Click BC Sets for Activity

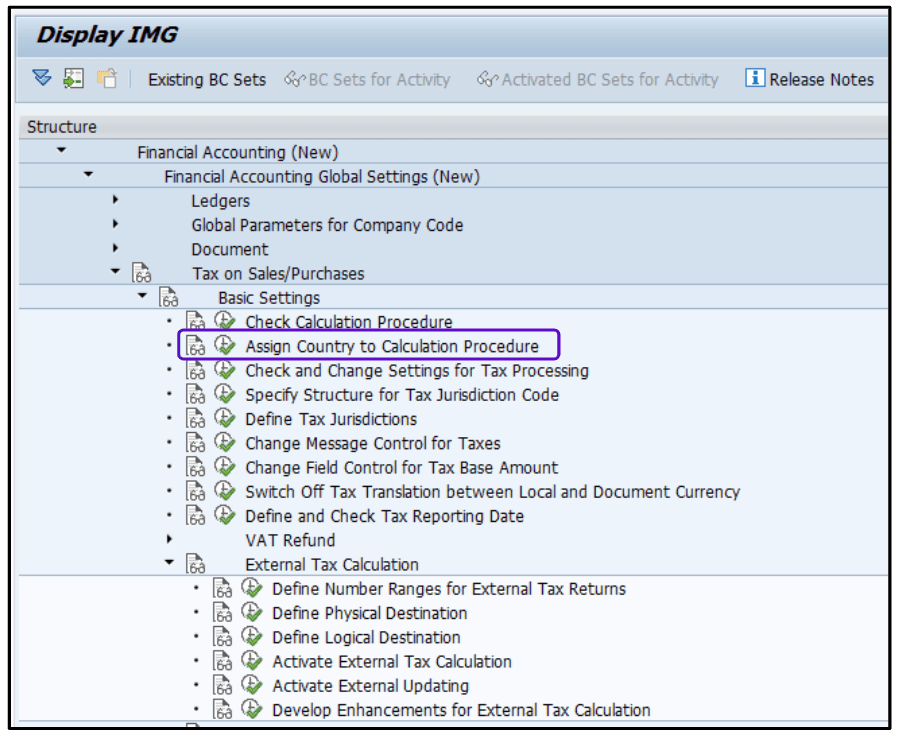click(369, 78)
